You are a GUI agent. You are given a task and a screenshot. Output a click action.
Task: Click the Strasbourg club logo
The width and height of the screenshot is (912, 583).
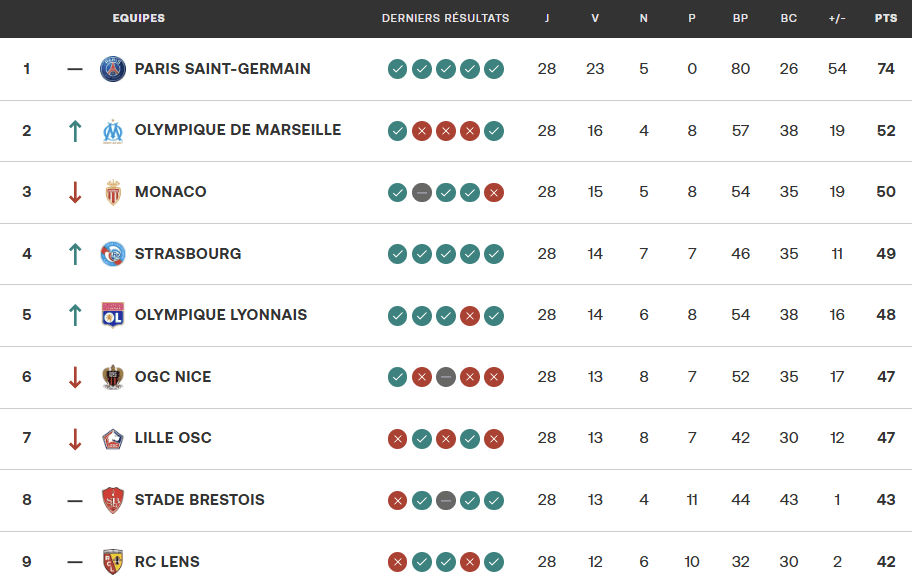tap(113, 254)
